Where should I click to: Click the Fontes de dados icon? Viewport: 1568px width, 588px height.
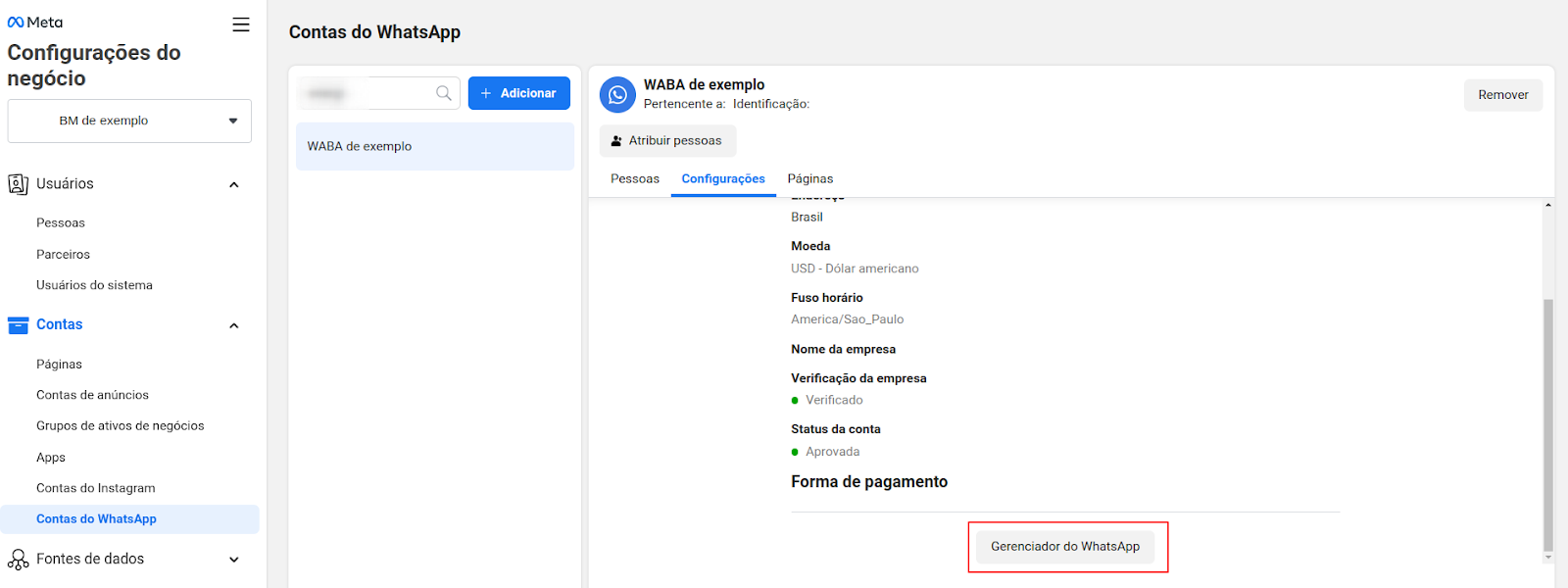click(x=18, y=560)
